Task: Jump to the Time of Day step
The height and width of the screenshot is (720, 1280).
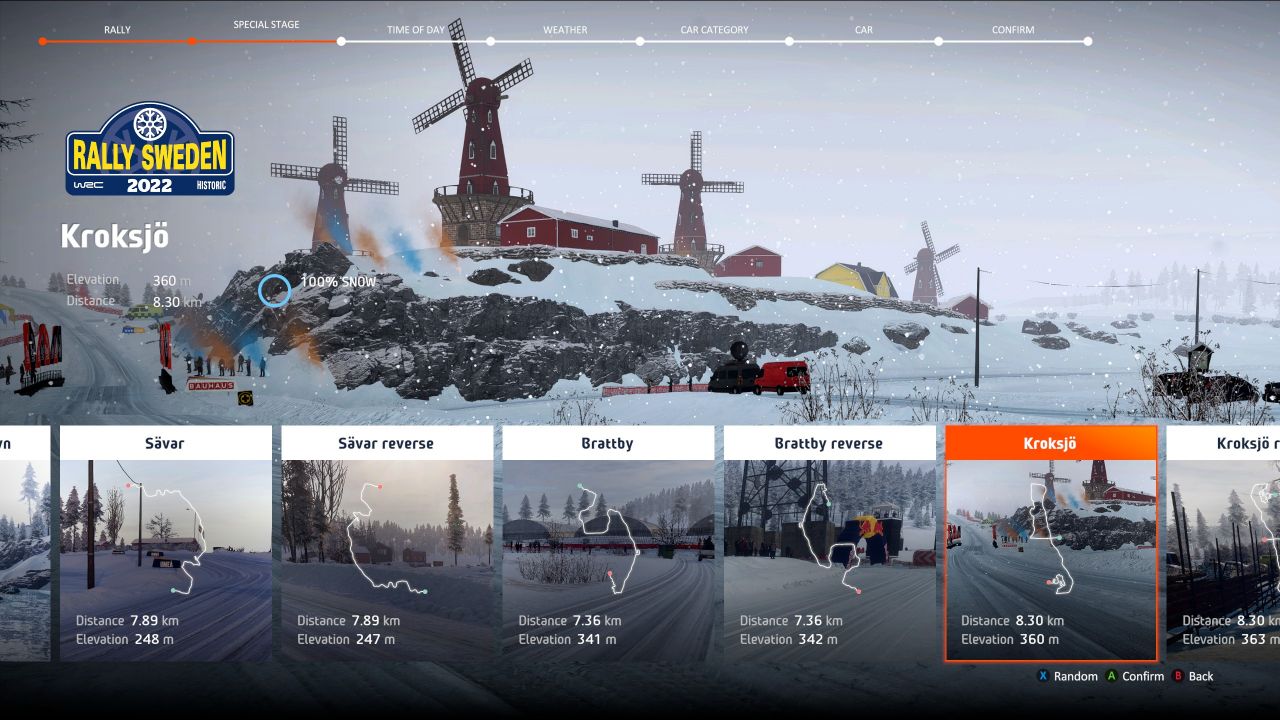Action: pos(341,41)
